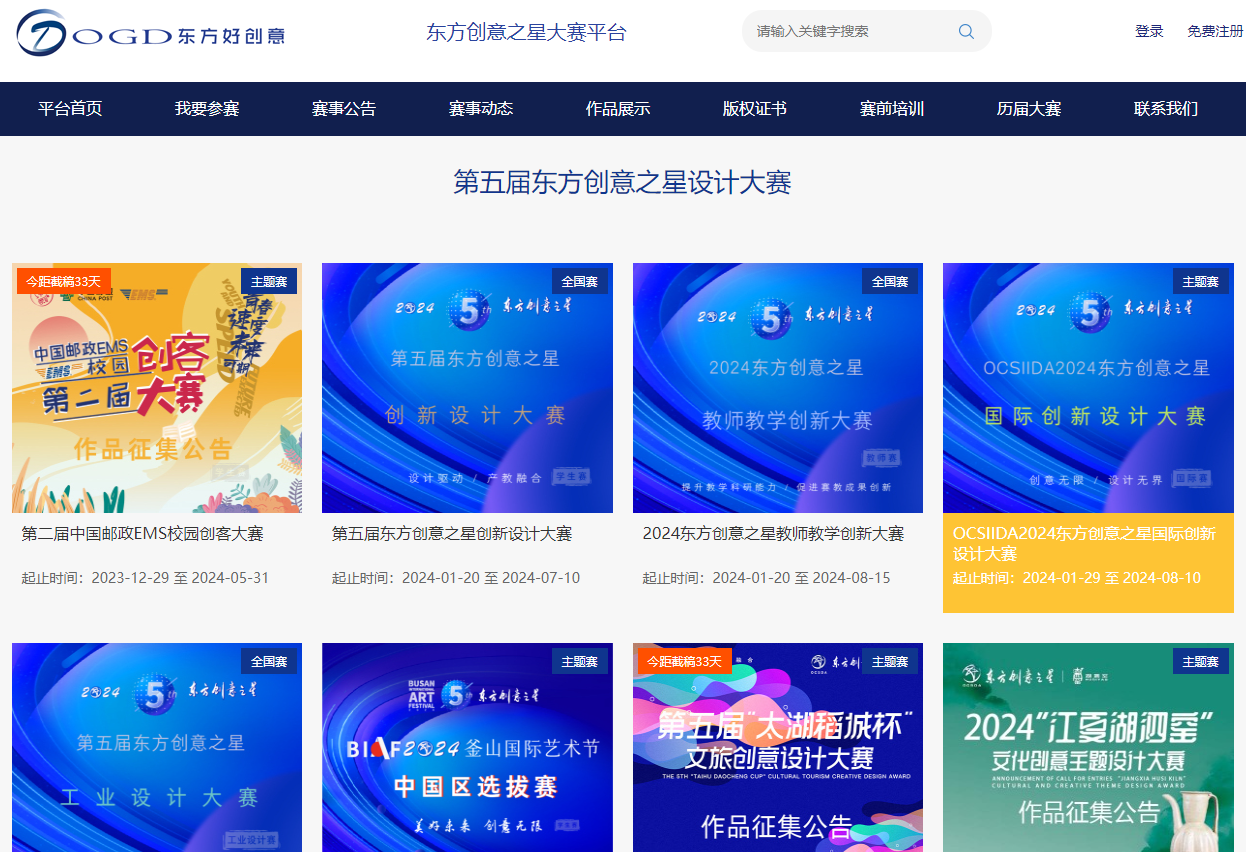Click the 免费注册 registration link
This screenshot has height=852, width=1246.
click(x=1214, y=31)
